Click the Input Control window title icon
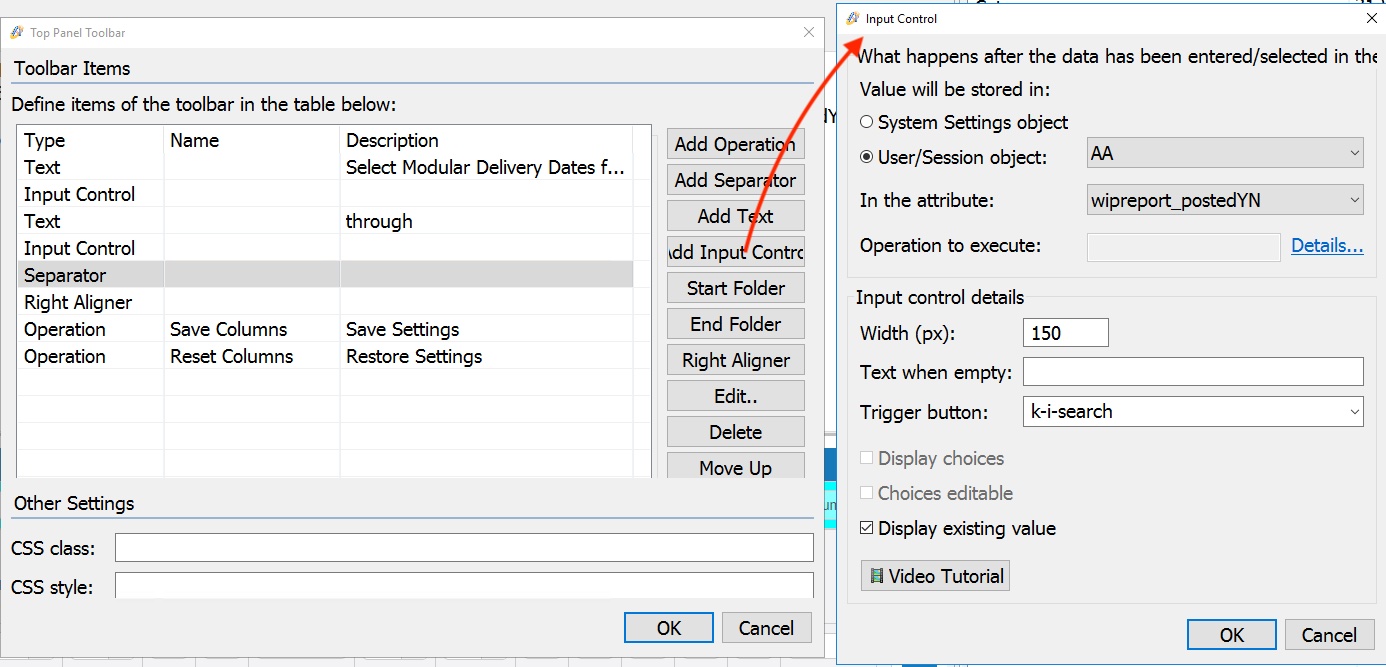The image size is (1386, 667). 853,18
